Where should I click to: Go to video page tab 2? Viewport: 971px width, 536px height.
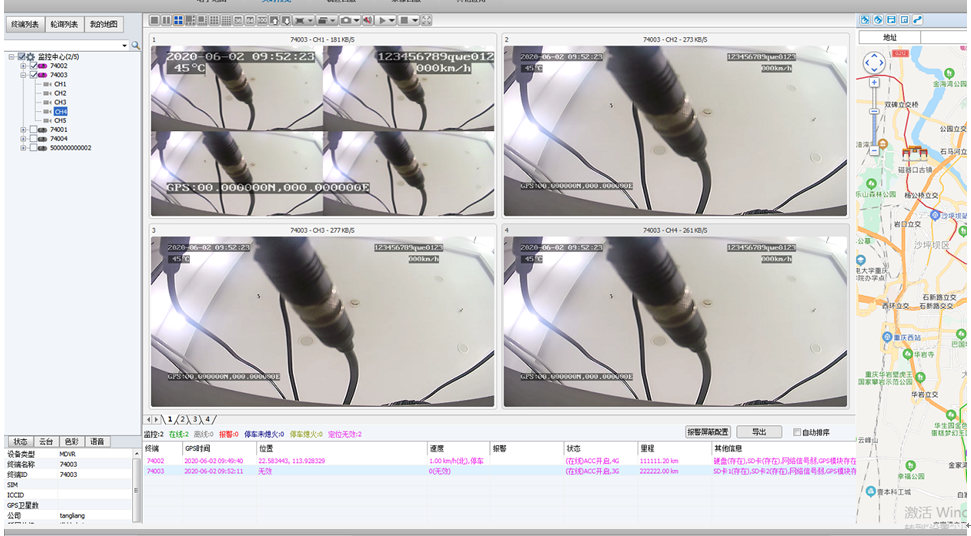coord(183,419)
